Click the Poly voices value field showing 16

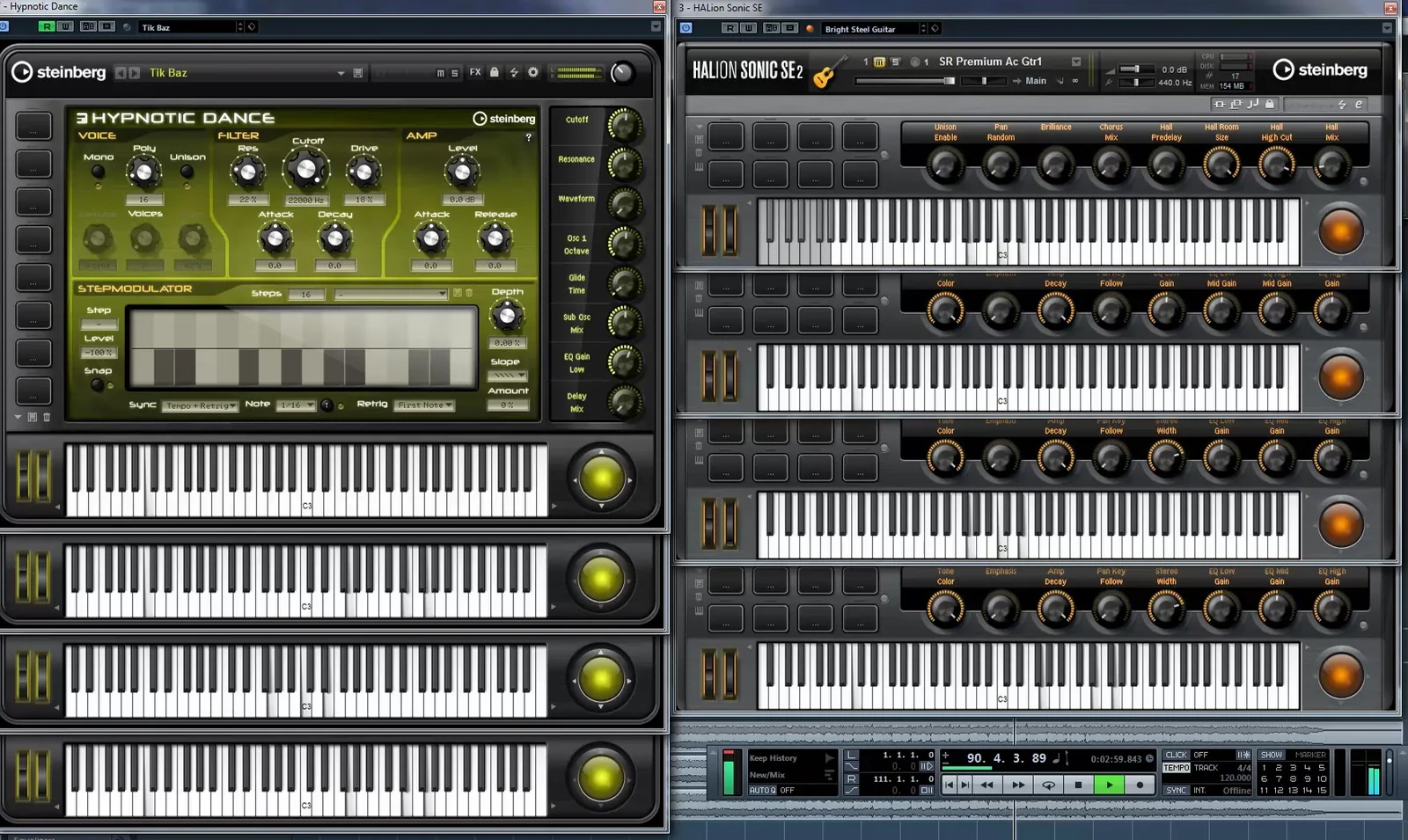tap(143, 200)
